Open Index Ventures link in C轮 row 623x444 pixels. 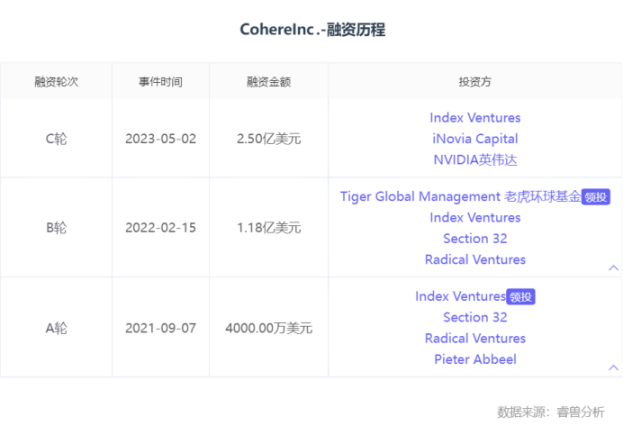475,118
